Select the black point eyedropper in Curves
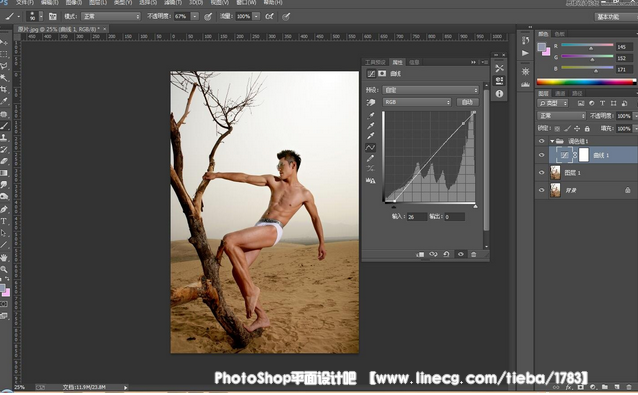 click(x=370, y=116)
